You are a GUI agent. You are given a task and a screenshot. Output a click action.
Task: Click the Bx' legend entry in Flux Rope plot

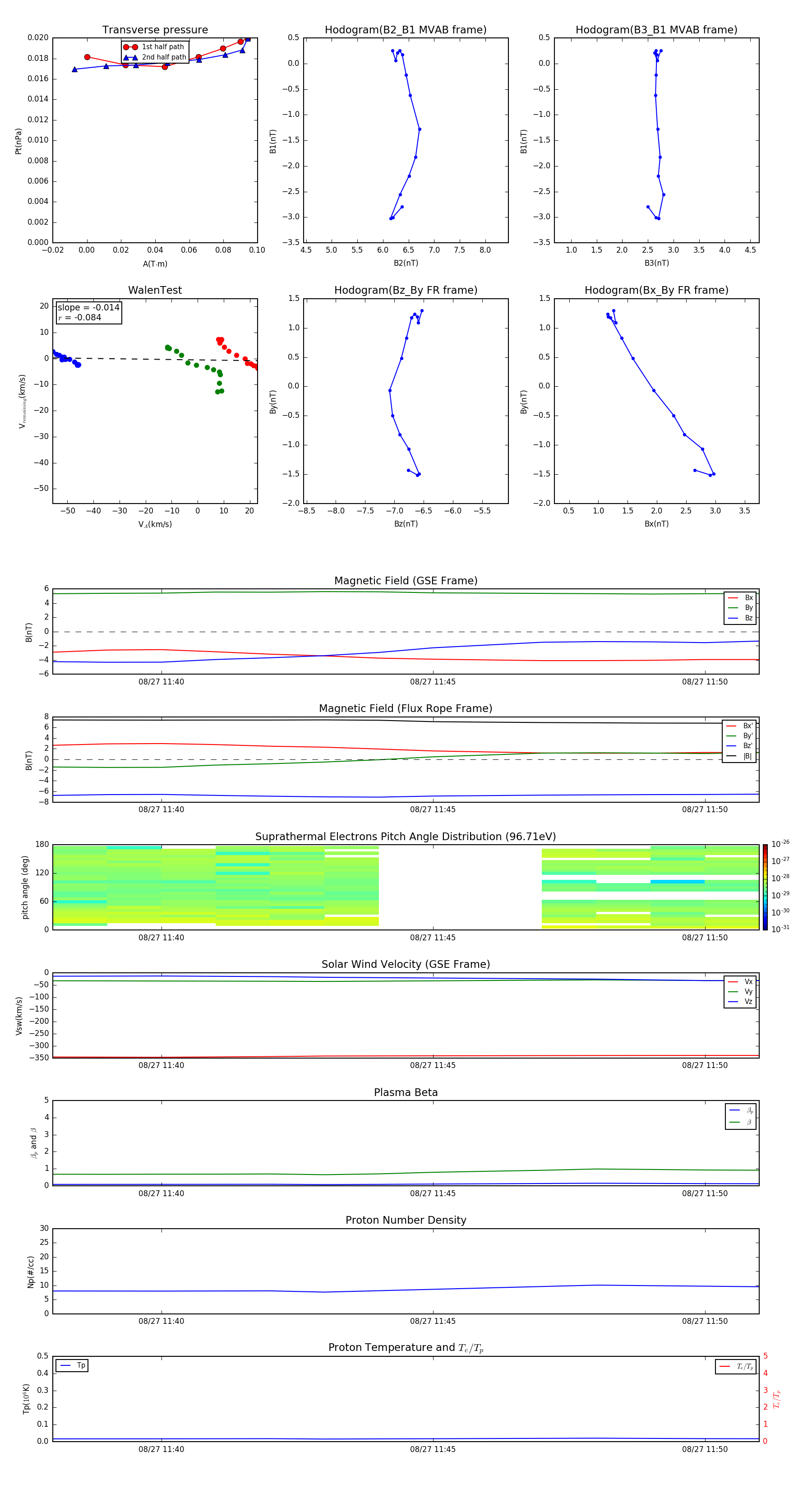739,726
